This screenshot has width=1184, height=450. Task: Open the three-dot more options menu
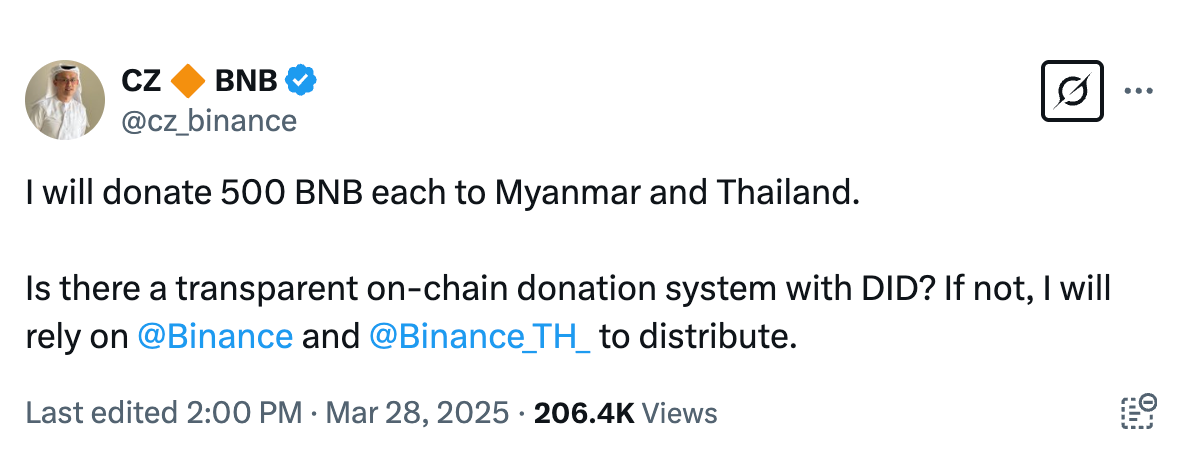(1139, 91)
